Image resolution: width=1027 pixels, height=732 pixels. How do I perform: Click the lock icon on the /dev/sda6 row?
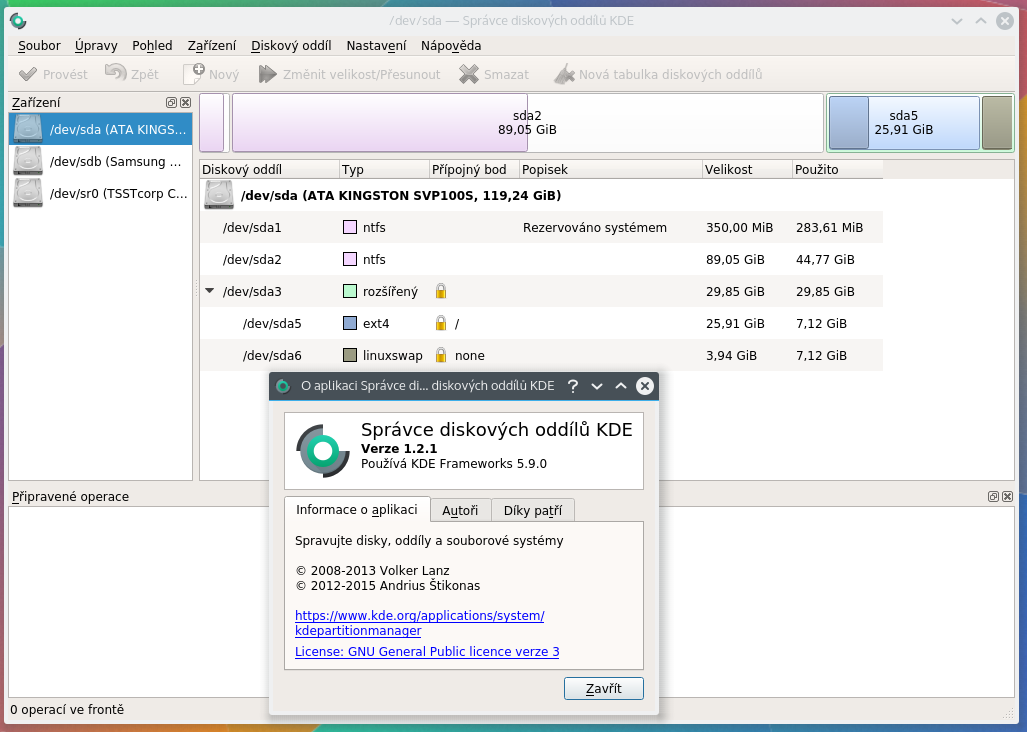pyautogui.click(x=441, y=356)
